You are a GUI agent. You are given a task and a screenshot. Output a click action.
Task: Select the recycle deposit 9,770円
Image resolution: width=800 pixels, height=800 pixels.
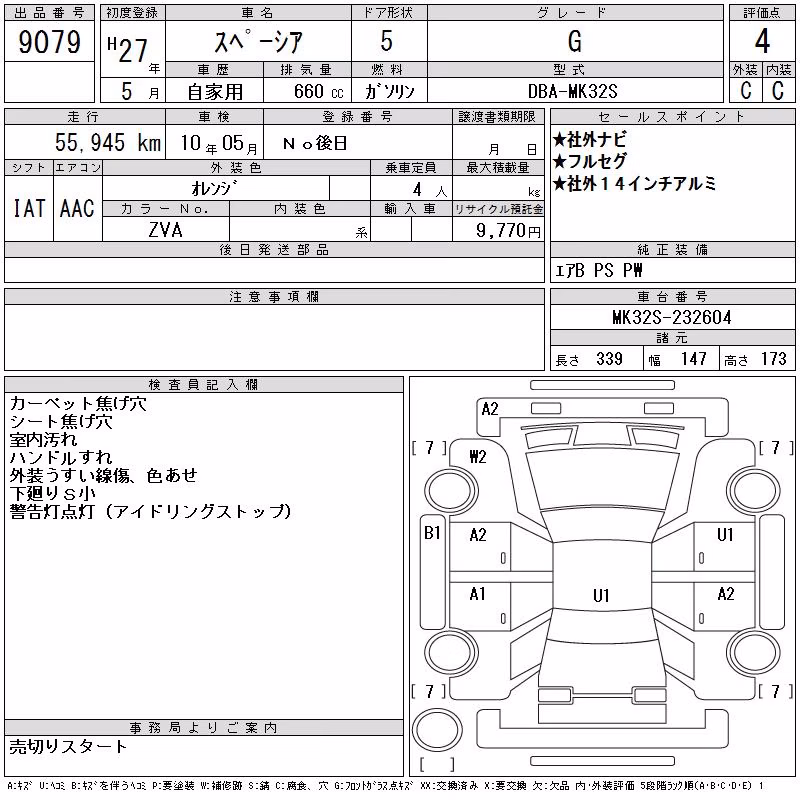(x=508, y=231)
